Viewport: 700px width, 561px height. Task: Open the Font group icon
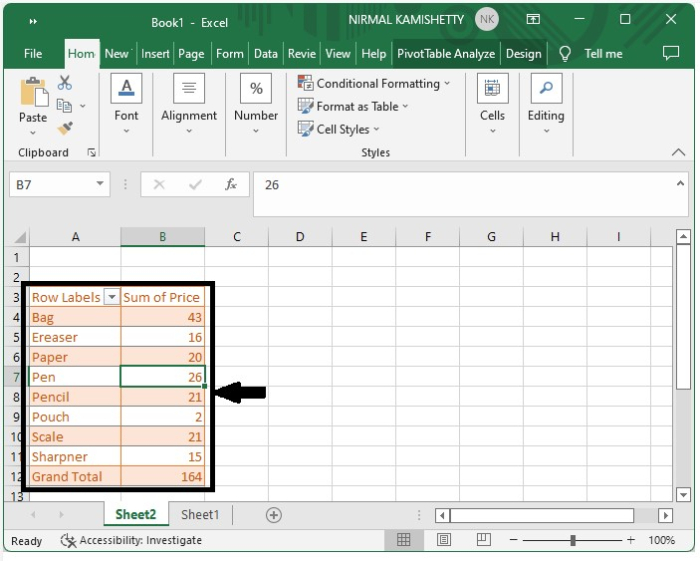(x=126, y=88)
